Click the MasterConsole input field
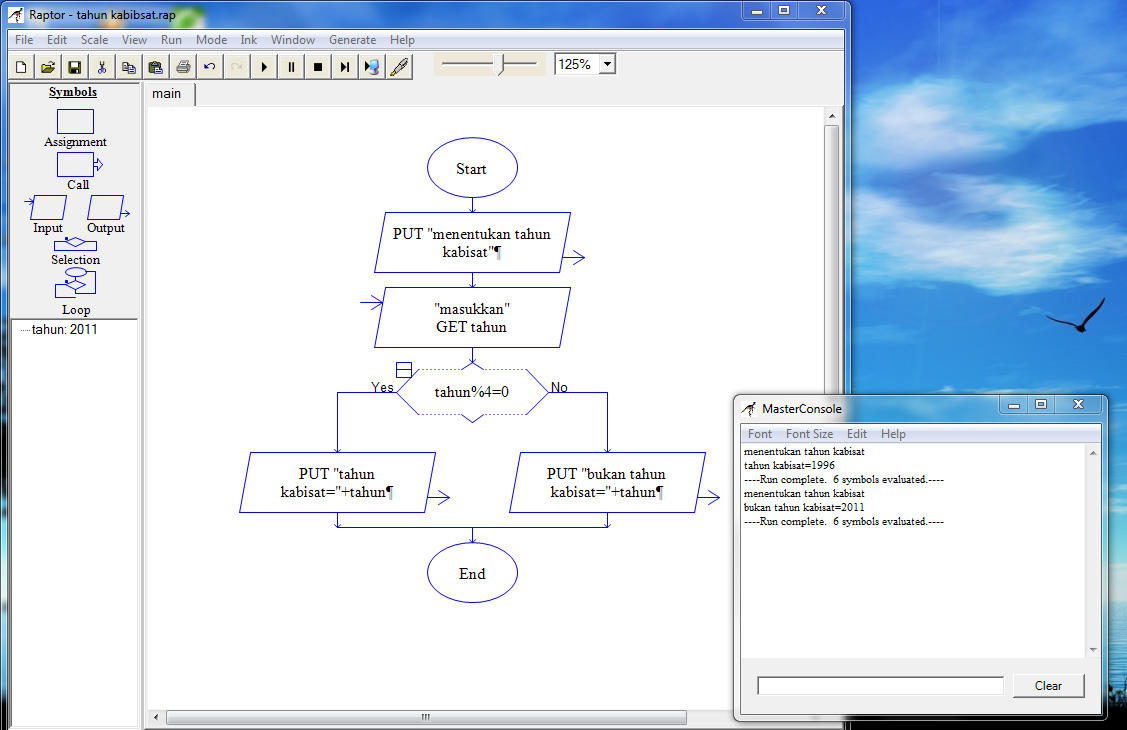Viewport: 1127px width, 730px height. tap(879, 685)
